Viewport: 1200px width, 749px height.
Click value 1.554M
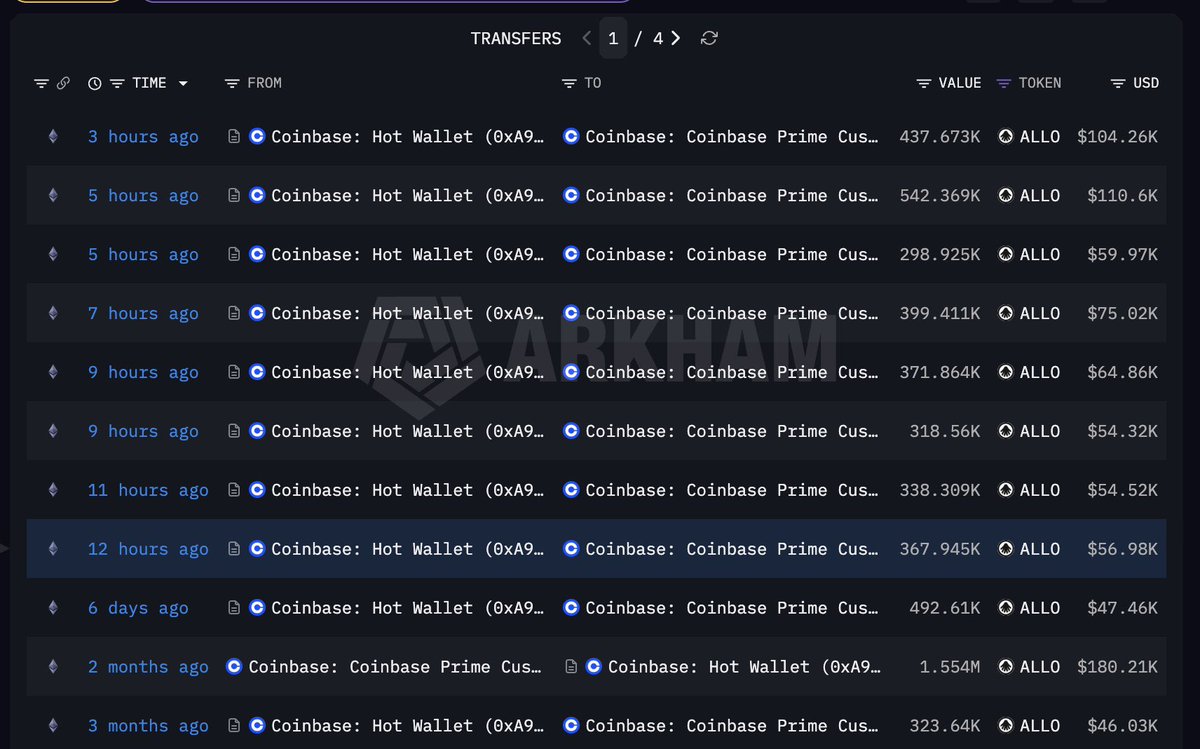(x=950, y=667)
